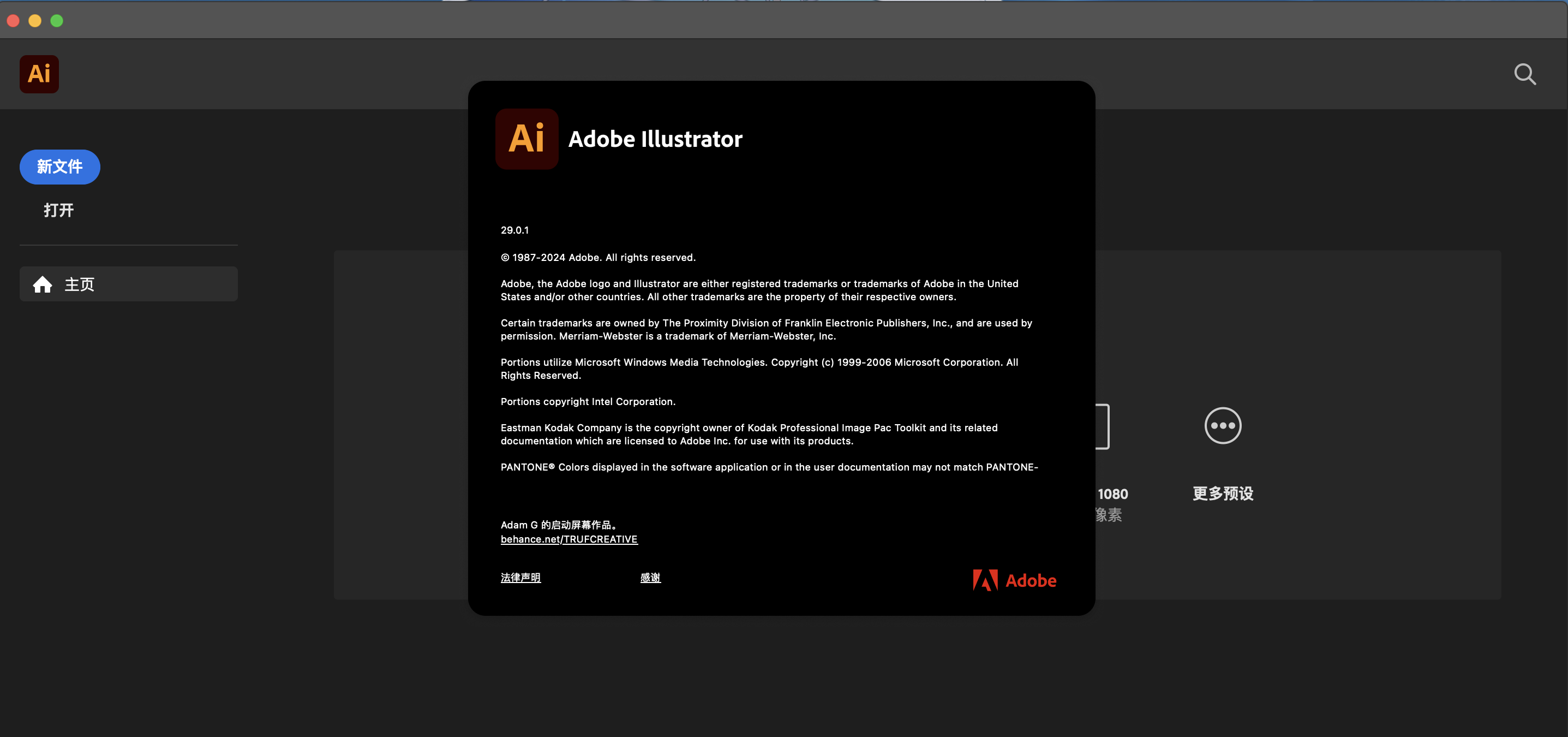Select the home icon next to 主页
Viewport: 1568px width, 737px height.
[x=43, y=284]
